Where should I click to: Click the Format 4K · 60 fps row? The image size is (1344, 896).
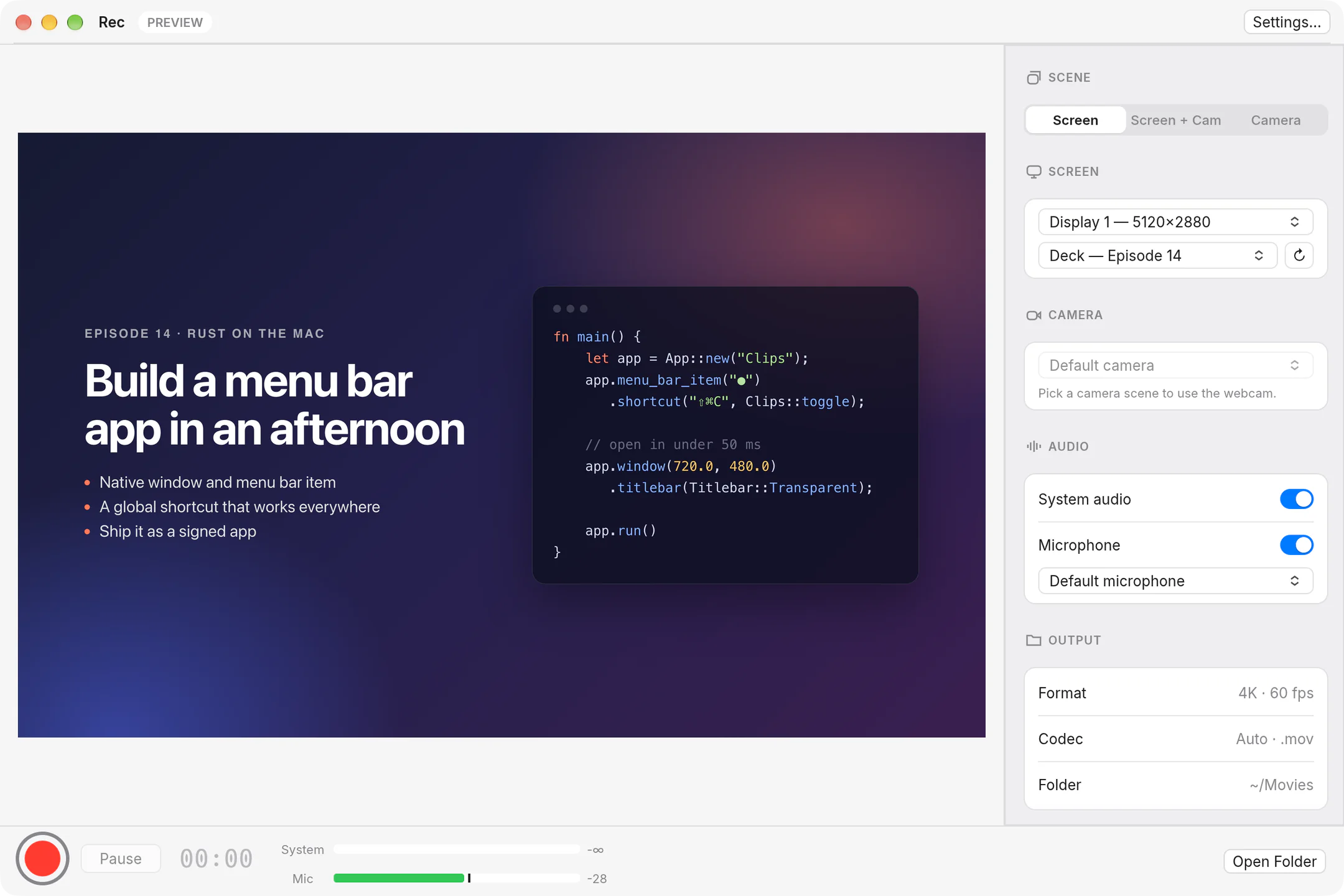[1175, 693]
